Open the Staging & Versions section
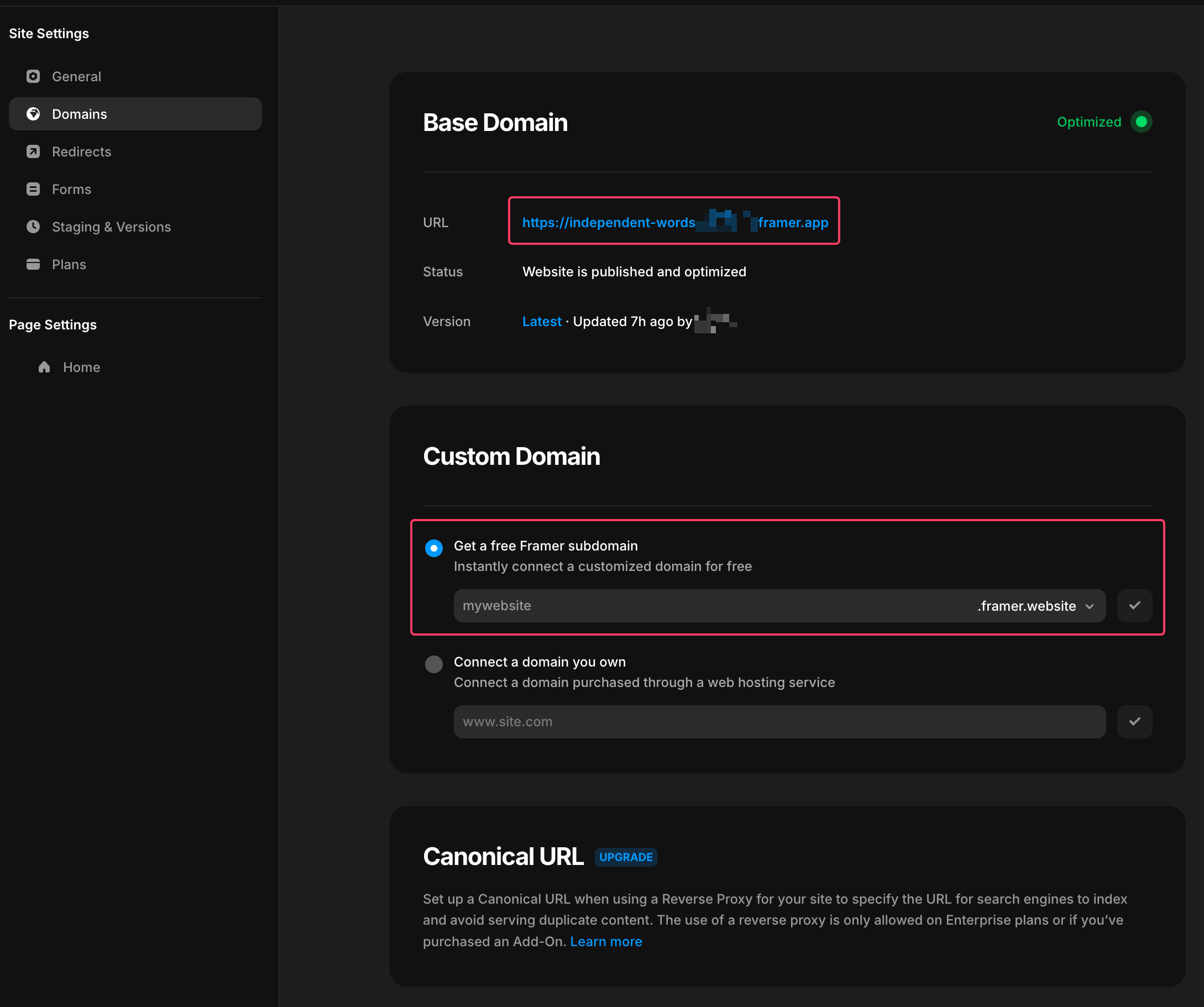 click(x=111, y=227)
